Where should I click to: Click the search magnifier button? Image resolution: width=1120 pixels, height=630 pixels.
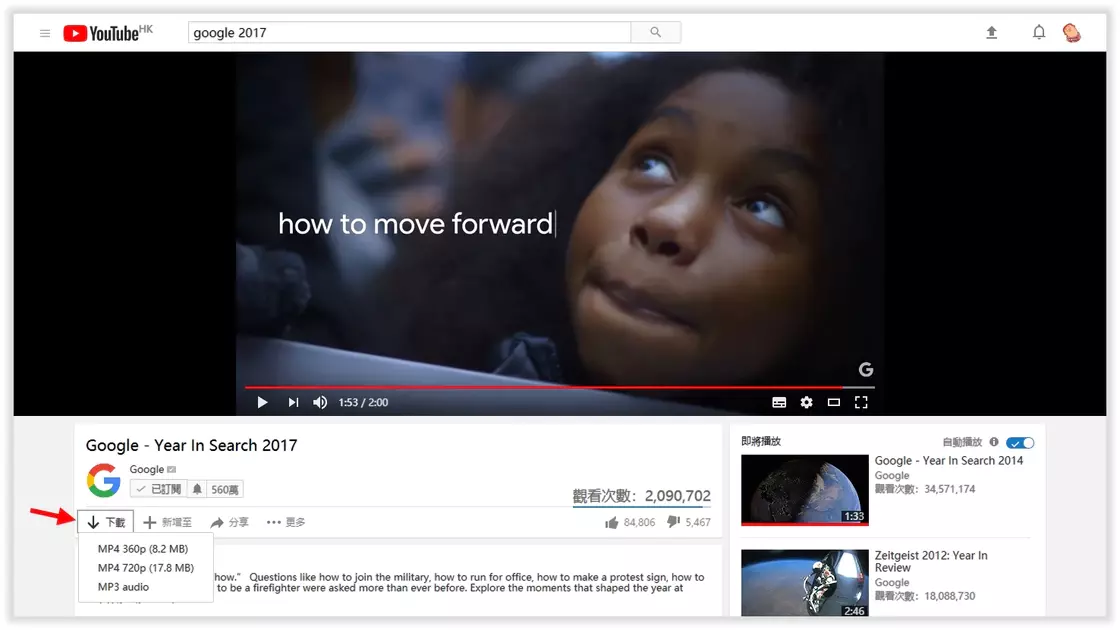[x=655, y=32]
